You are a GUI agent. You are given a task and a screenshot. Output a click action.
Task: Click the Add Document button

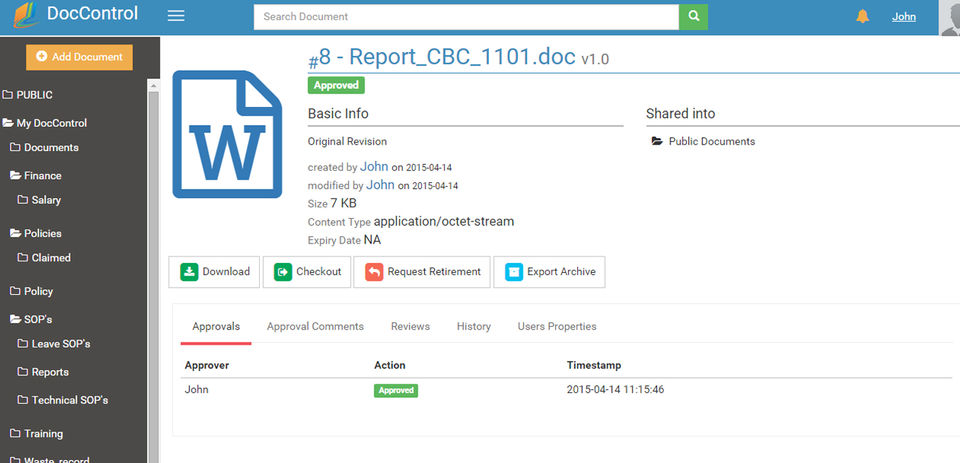pos(79,57)
